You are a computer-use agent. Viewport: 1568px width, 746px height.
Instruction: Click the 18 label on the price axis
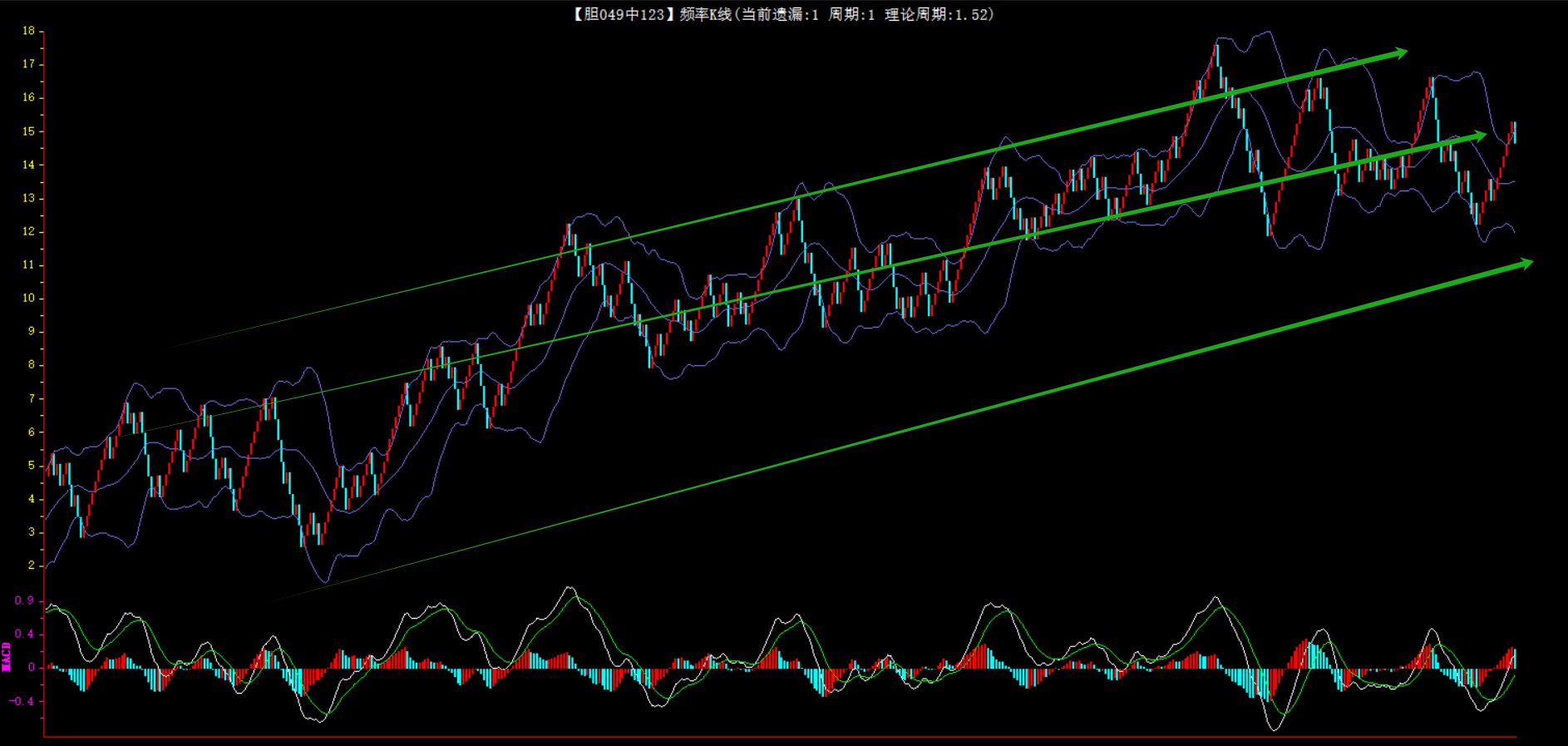point(29,31)
